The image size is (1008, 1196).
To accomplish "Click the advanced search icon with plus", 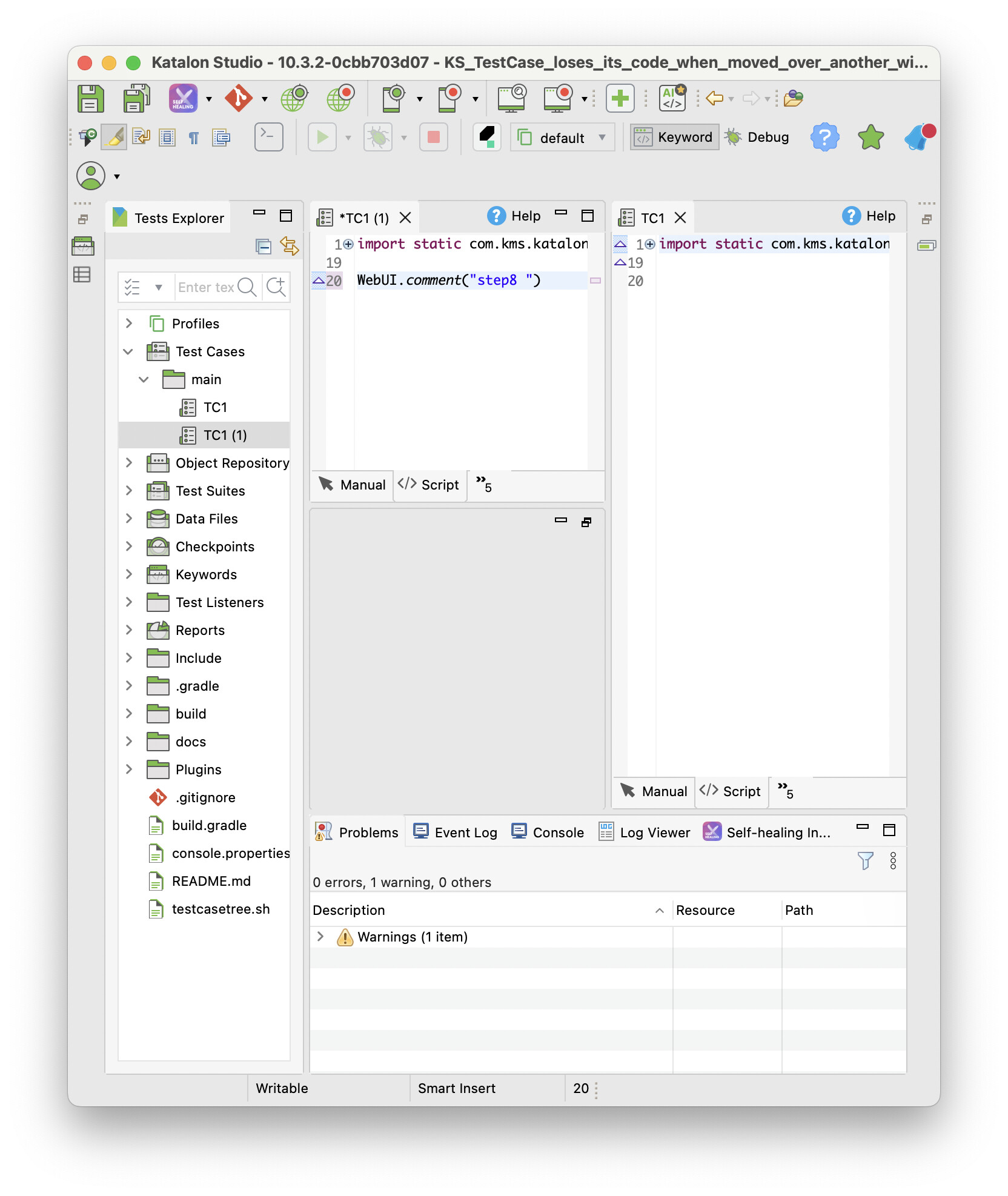I will point(276,287).
